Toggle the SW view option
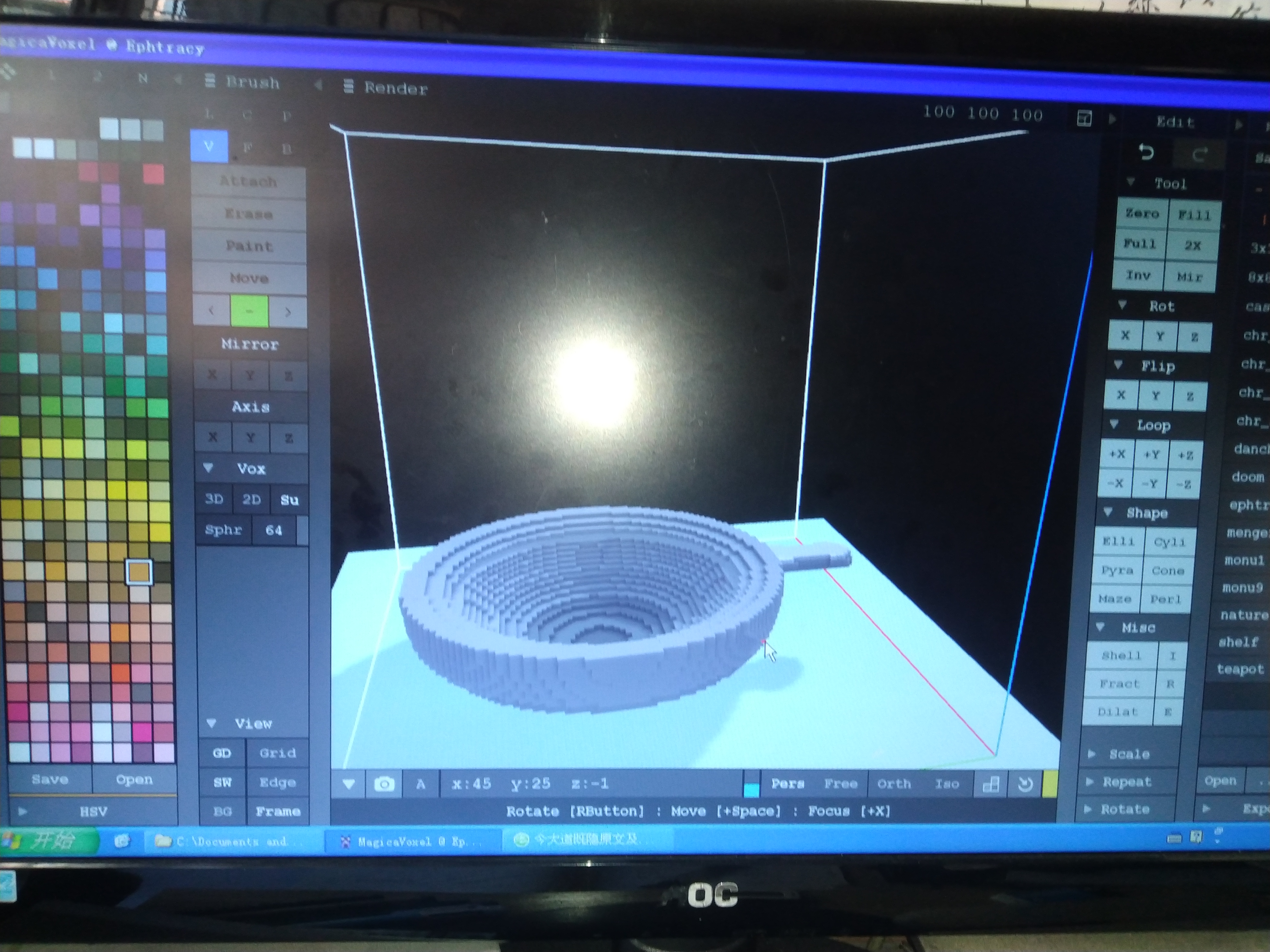 [x=222, y=782]
